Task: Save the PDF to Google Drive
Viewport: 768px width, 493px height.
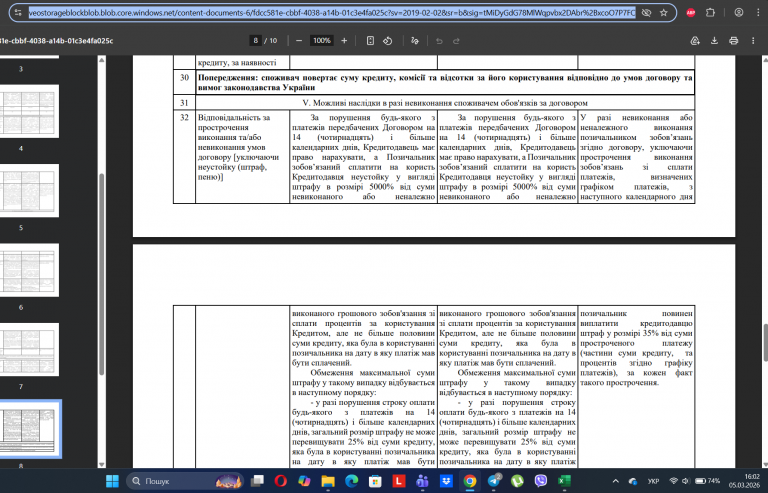Action: coord(695,41)
